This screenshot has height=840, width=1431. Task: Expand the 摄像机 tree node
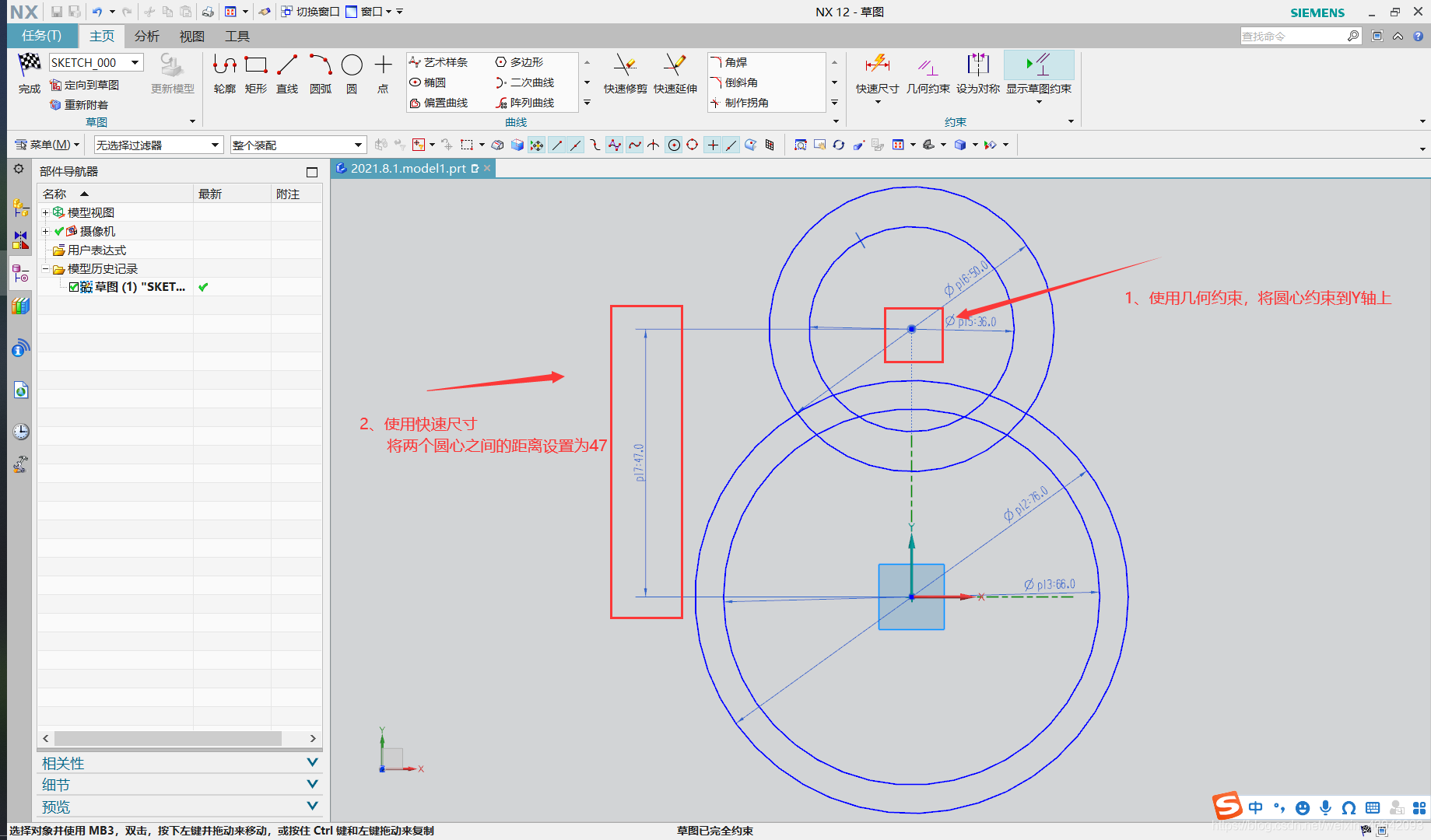click(x=45, y=231)
